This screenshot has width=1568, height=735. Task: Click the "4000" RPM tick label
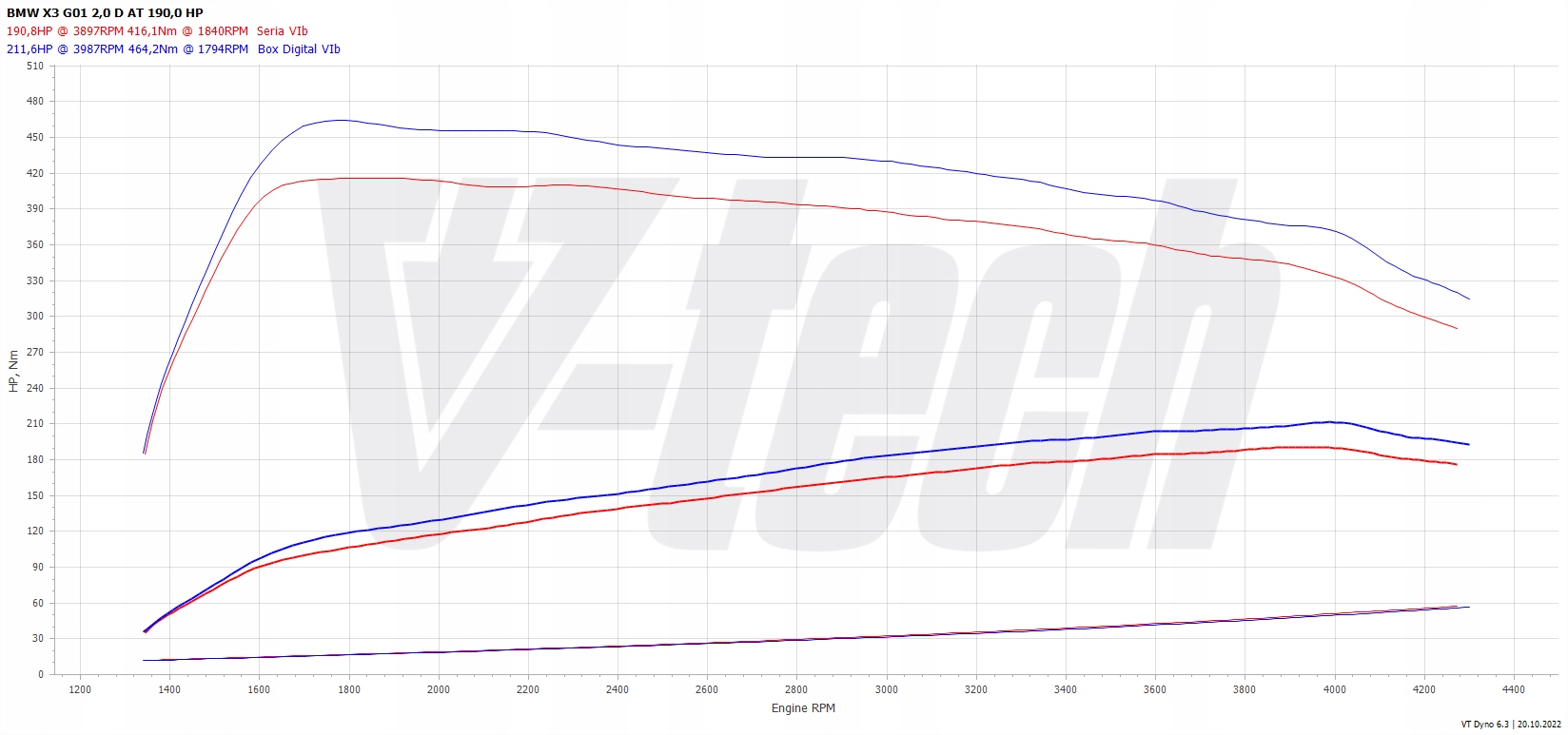[x=1335, y=689]
